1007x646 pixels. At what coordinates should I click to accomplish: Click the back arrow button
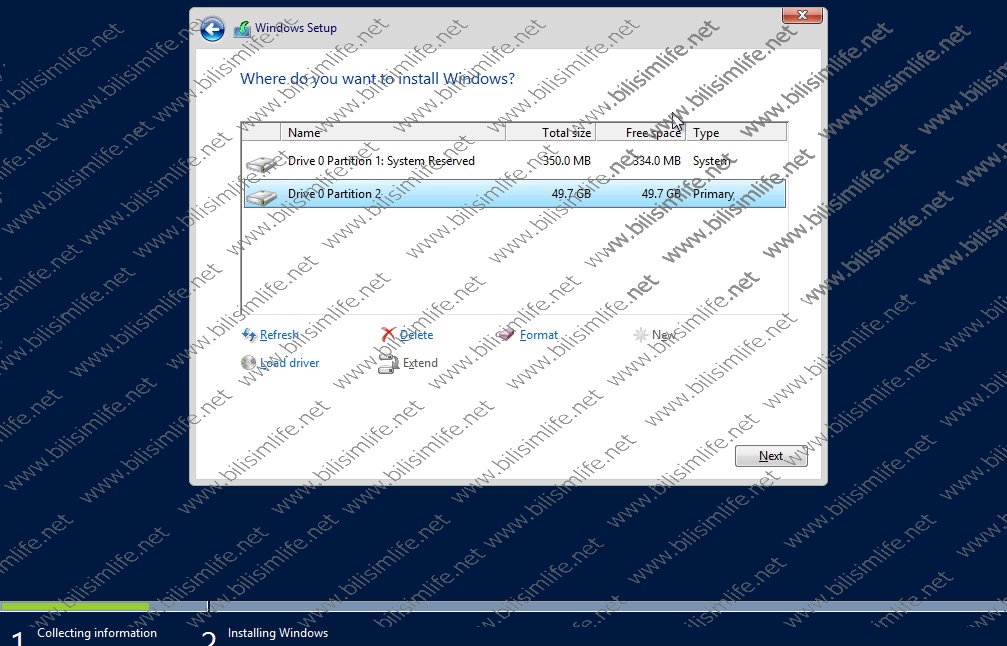[x=212, y=30]
